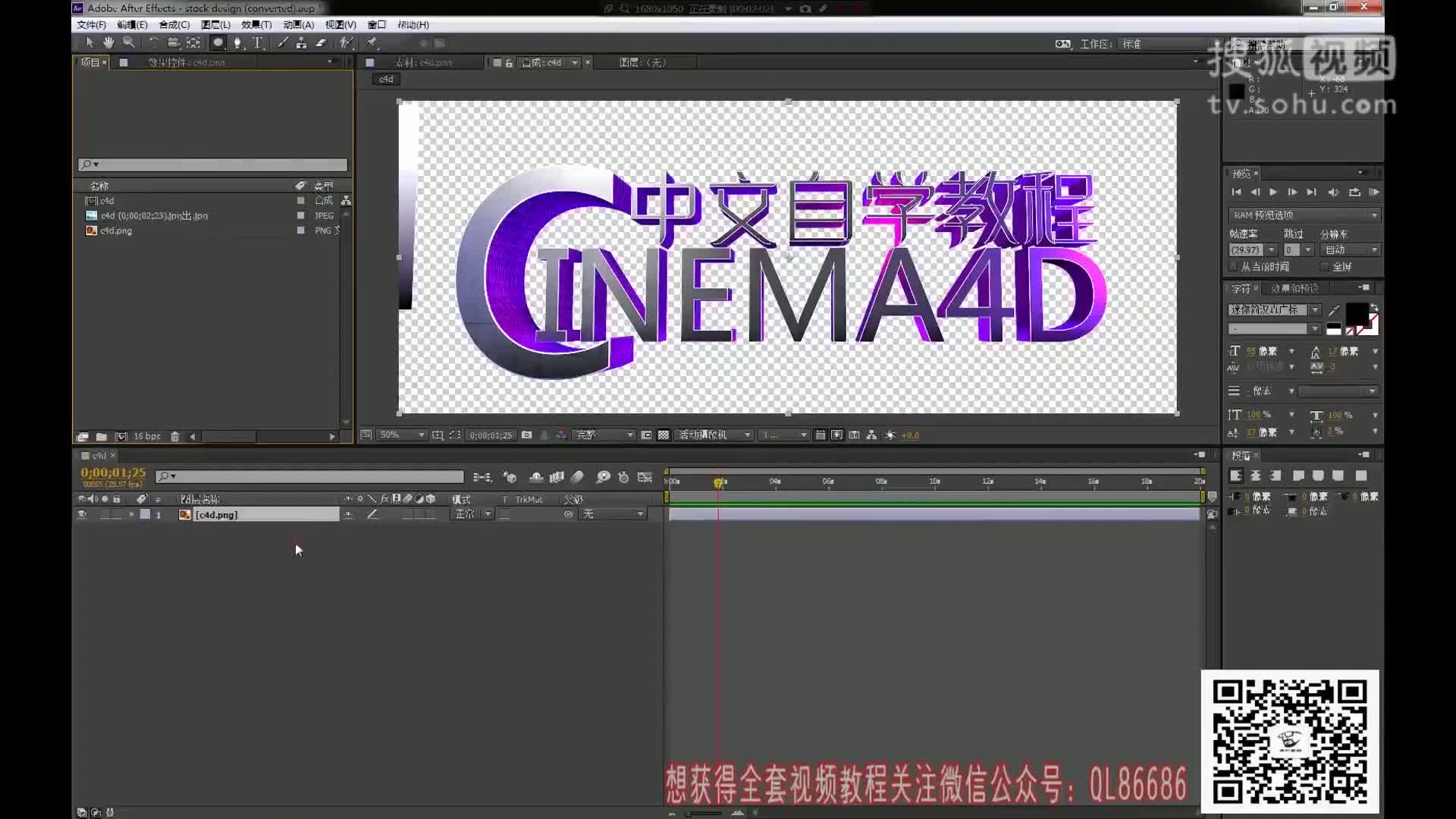
Task: Open the 50% magnification dropdown
Action: tap(403, 435)
